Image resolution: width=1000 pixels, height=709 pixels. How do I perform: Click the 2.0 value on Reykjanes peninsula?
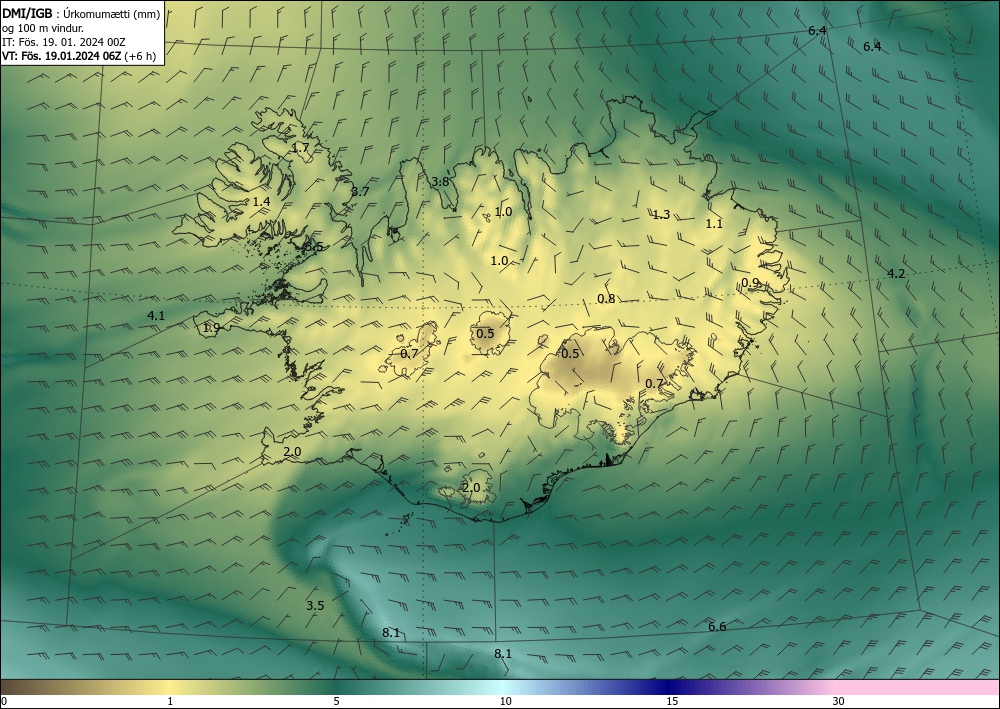pos(292,452)
